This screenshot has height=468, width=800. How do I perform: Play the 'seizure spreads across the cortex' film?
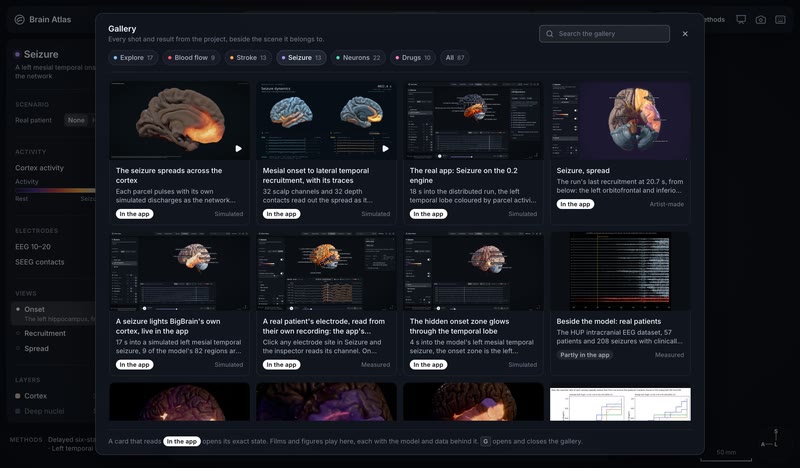click(238, 149)
